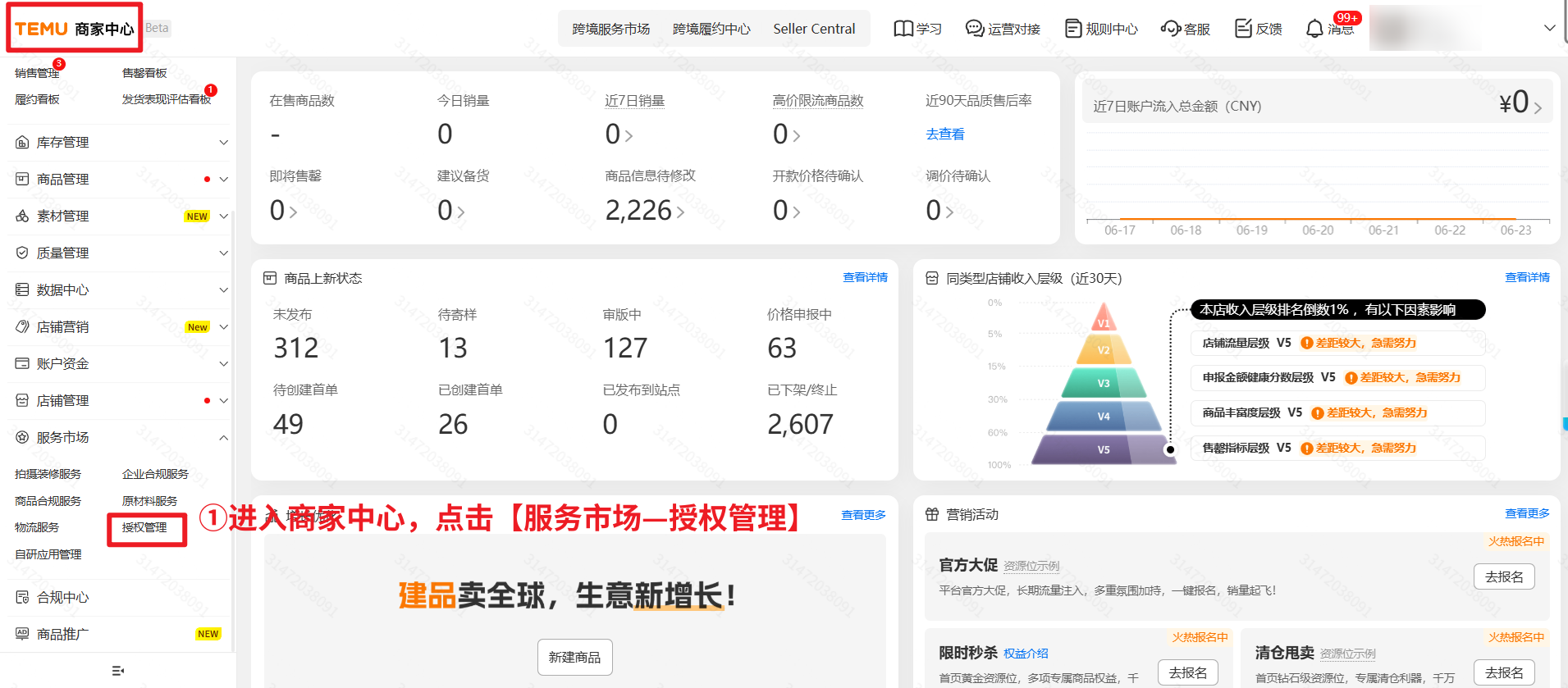Click the 数据中心 sidebar icon

point(22,289)
